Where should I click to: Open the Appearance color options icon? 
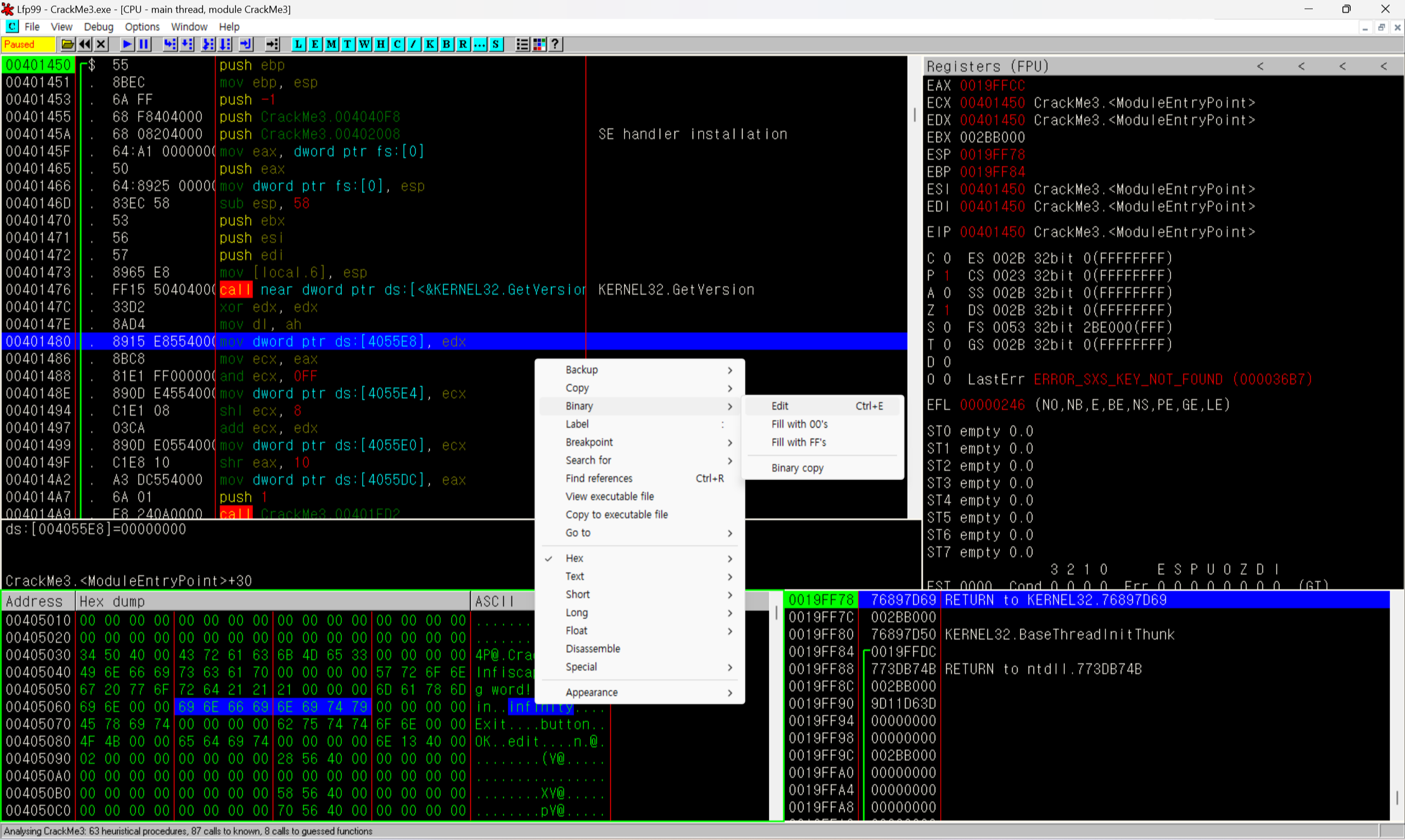tap(539, 44)
